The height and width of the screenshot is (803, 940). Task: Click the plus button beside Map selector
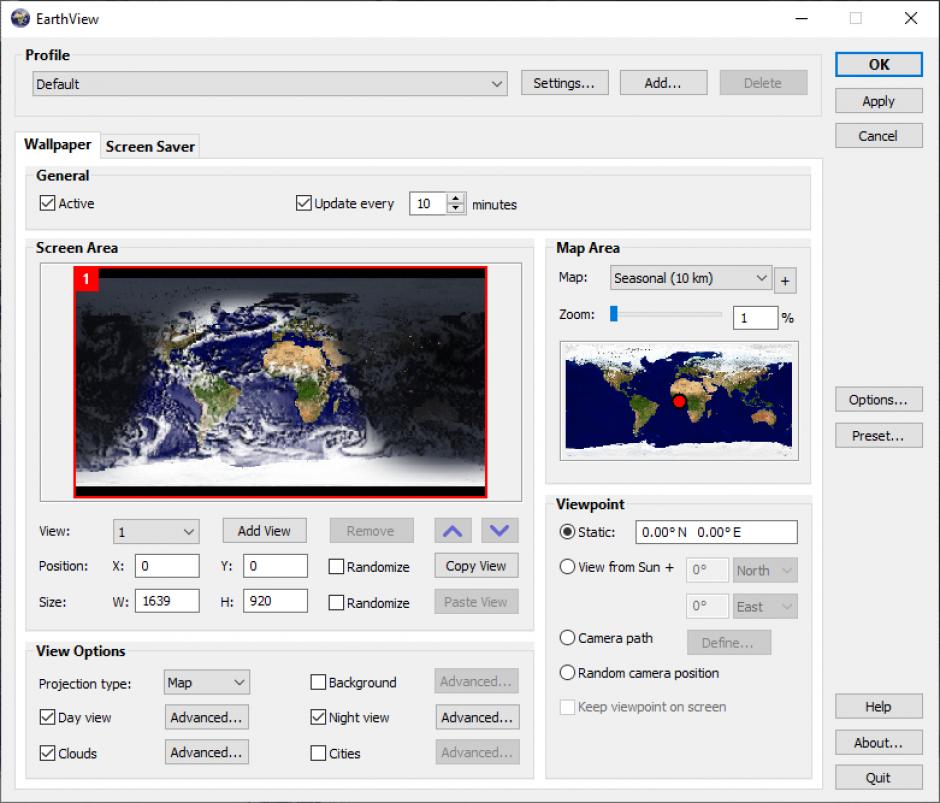(x=785, y=279)
